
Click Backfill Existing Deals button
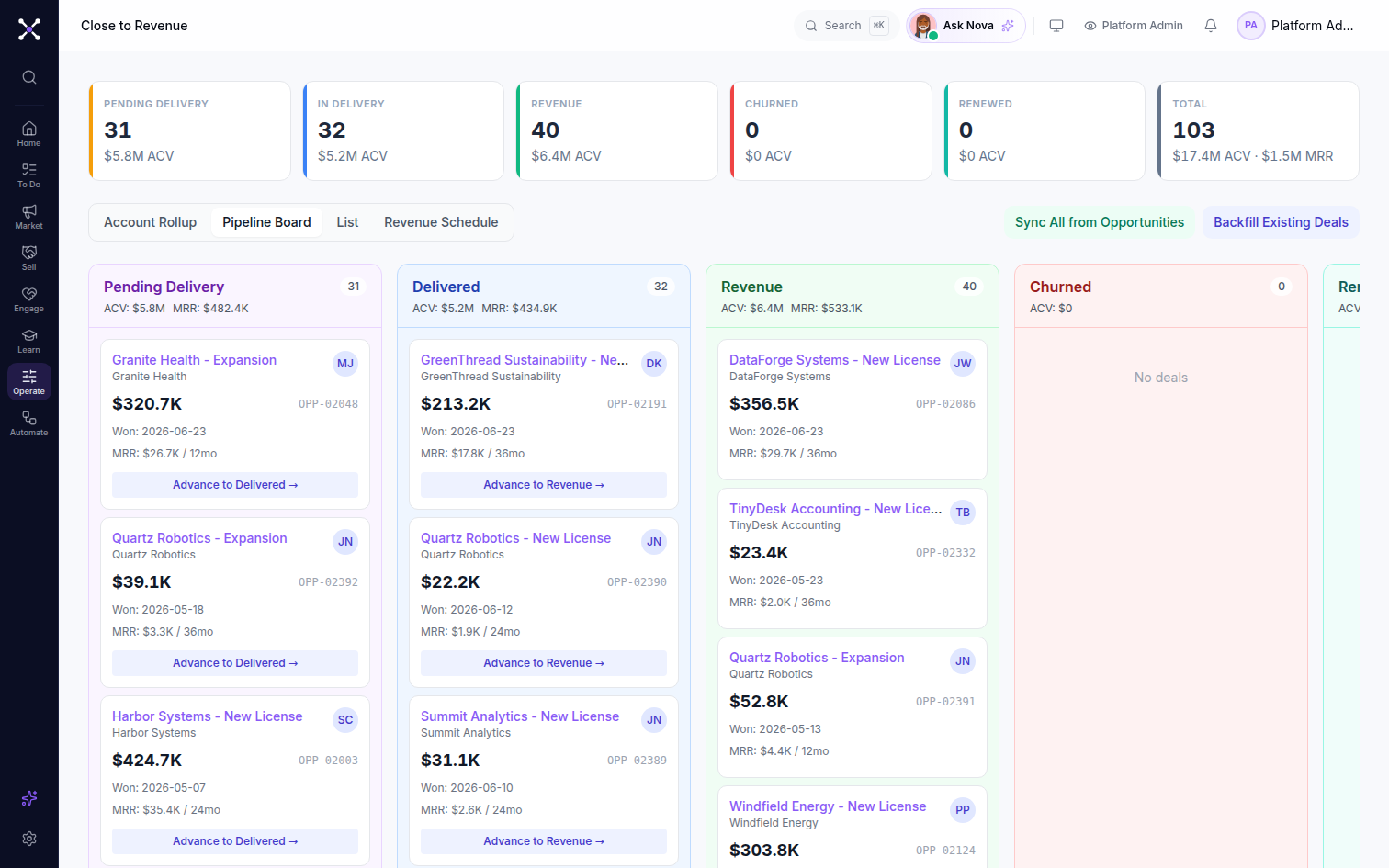pos(1281,222)
